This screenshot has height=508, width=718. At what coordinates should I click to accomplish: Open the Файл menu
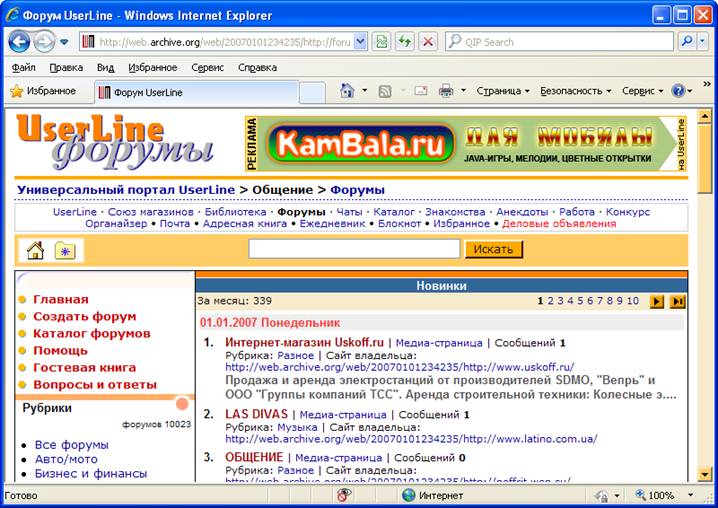pyautogui.click(x=23, y=68)
